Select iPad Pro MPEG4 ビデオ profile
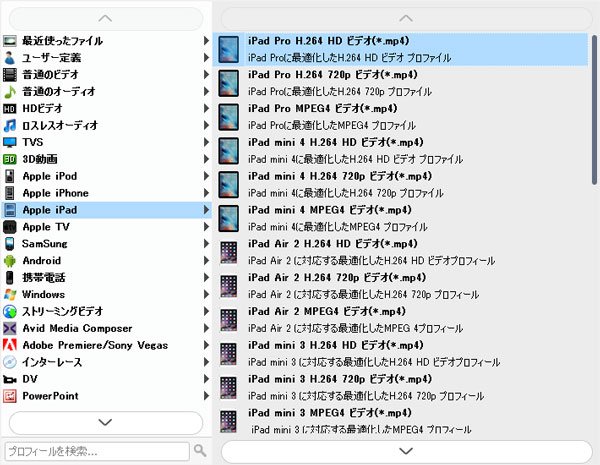600x465 pixels. click(x=400, y=117)
